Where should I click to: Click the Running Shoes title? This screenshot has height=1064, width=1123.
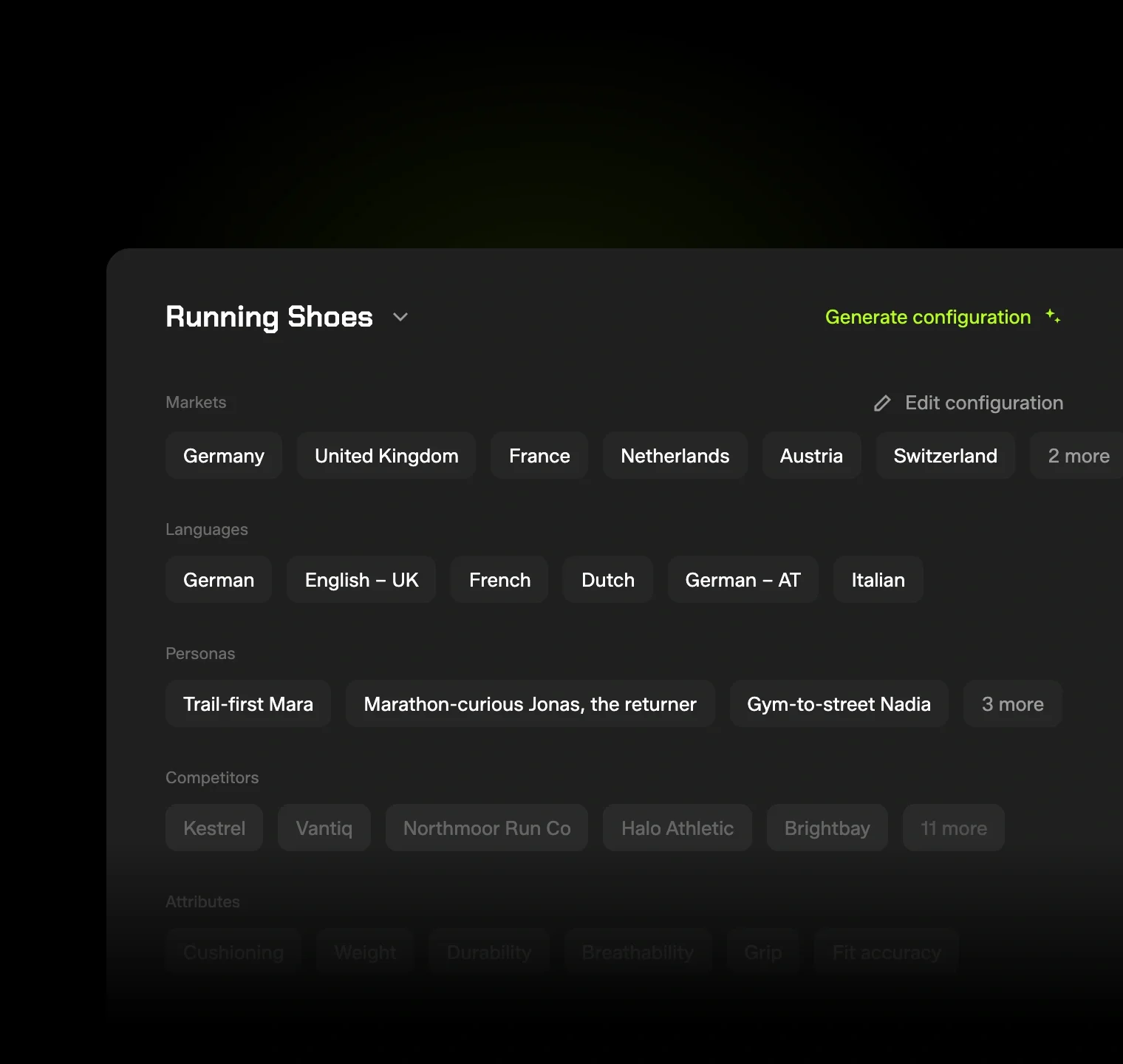coord(269,317)
